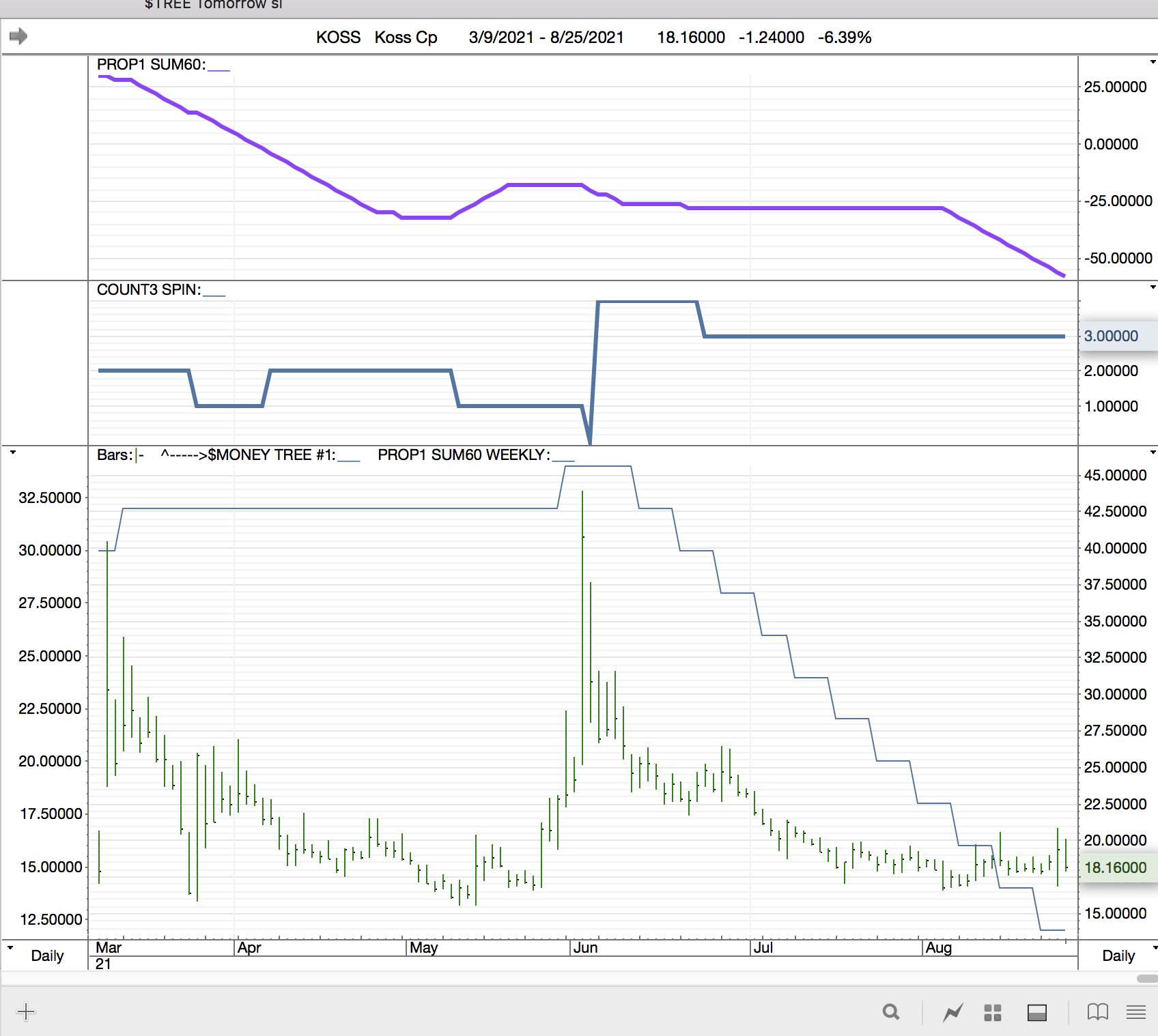Open the bottom-left Daily periodicity menu

[x=10, y=948]
